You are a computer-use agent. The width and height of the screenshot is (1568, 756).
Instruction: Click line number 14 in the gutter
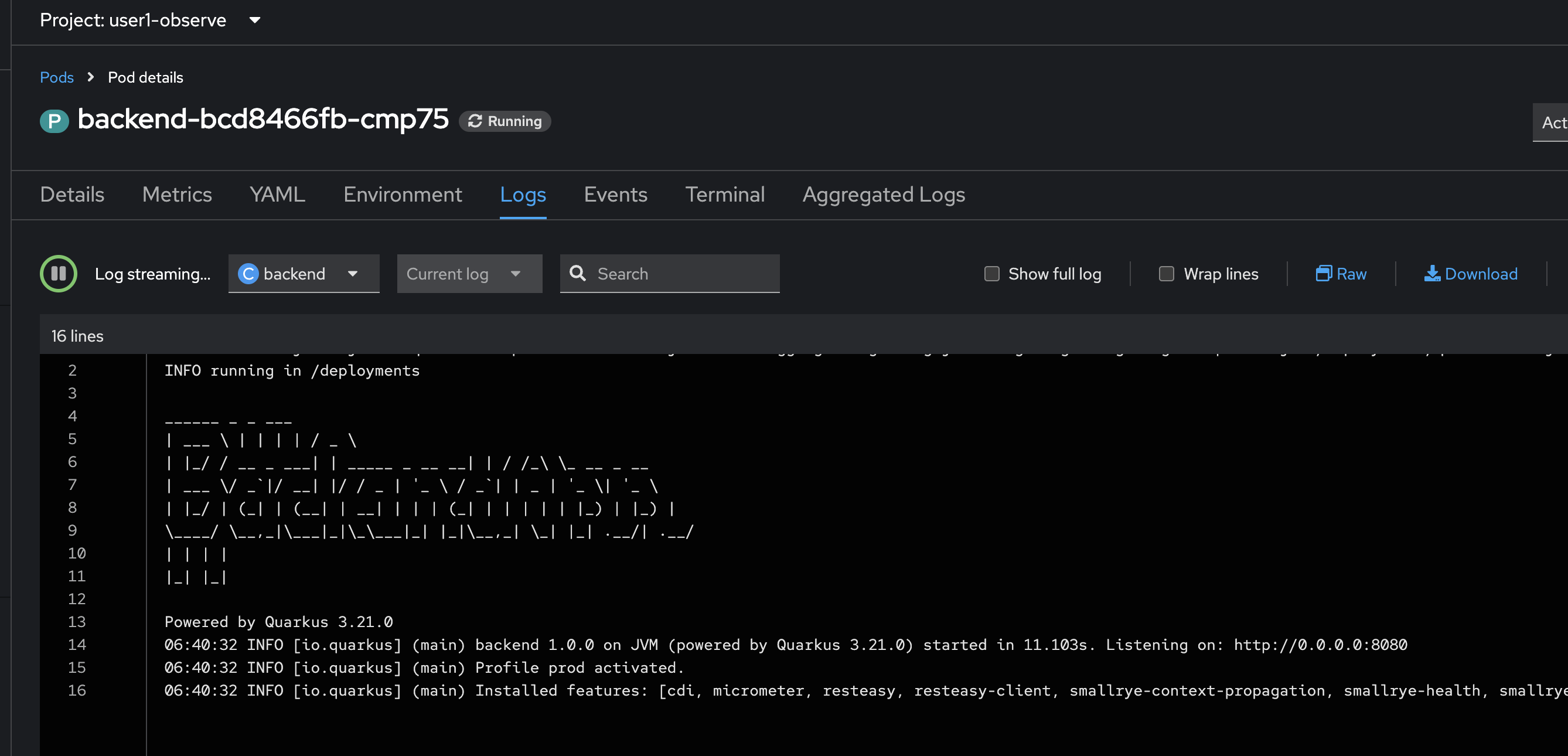click(77, 645)
